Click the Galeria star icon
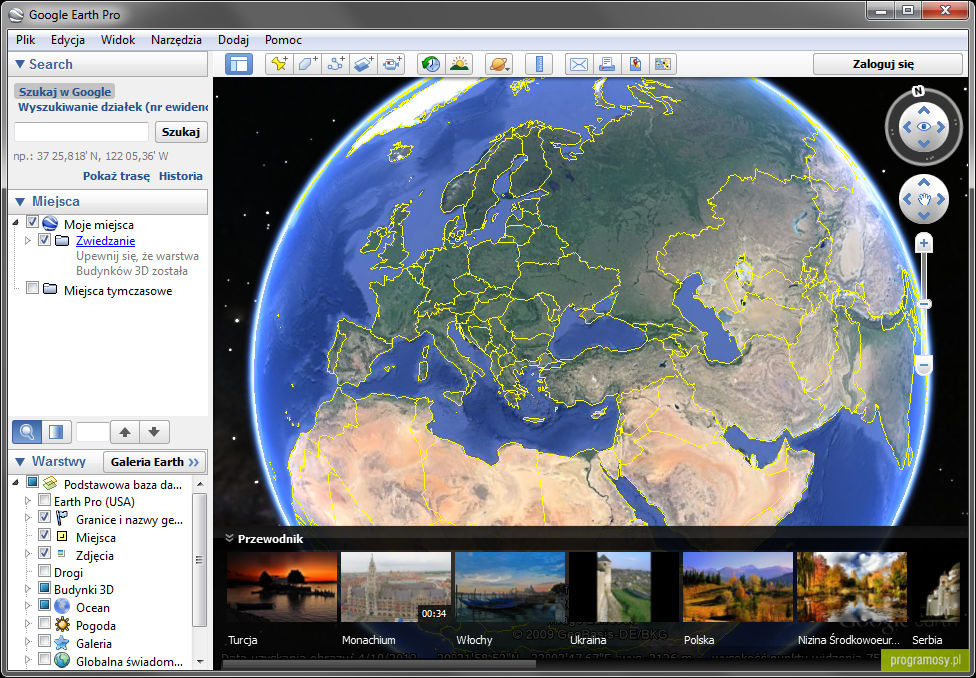Image resolution: width=976 pixels, height=678 pixels. click(62, 643)
